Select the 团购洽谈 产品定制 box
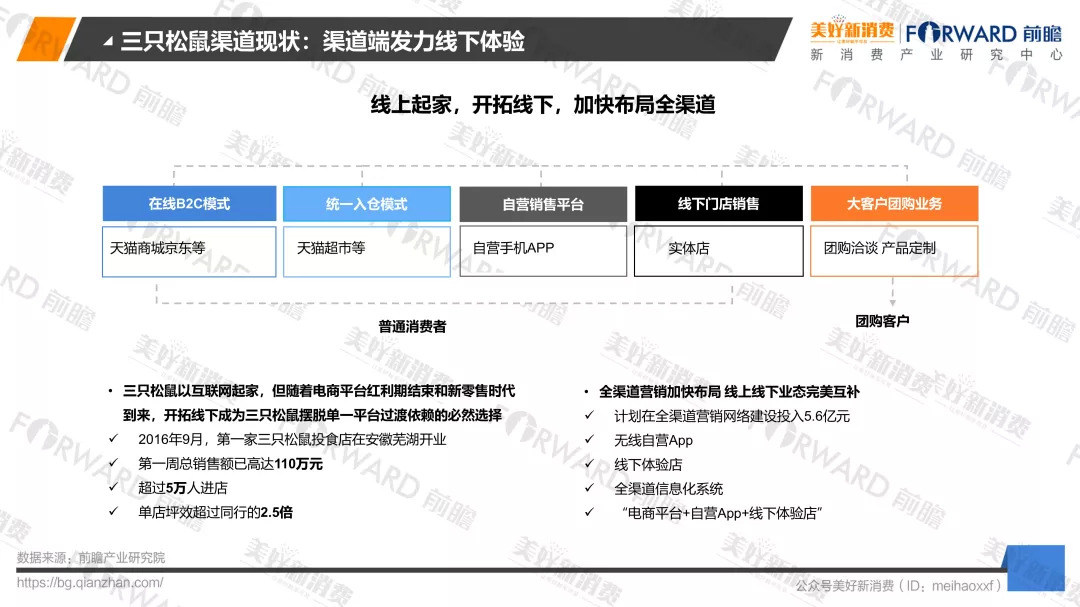The image size is (1080, 607). pos(894,251)
